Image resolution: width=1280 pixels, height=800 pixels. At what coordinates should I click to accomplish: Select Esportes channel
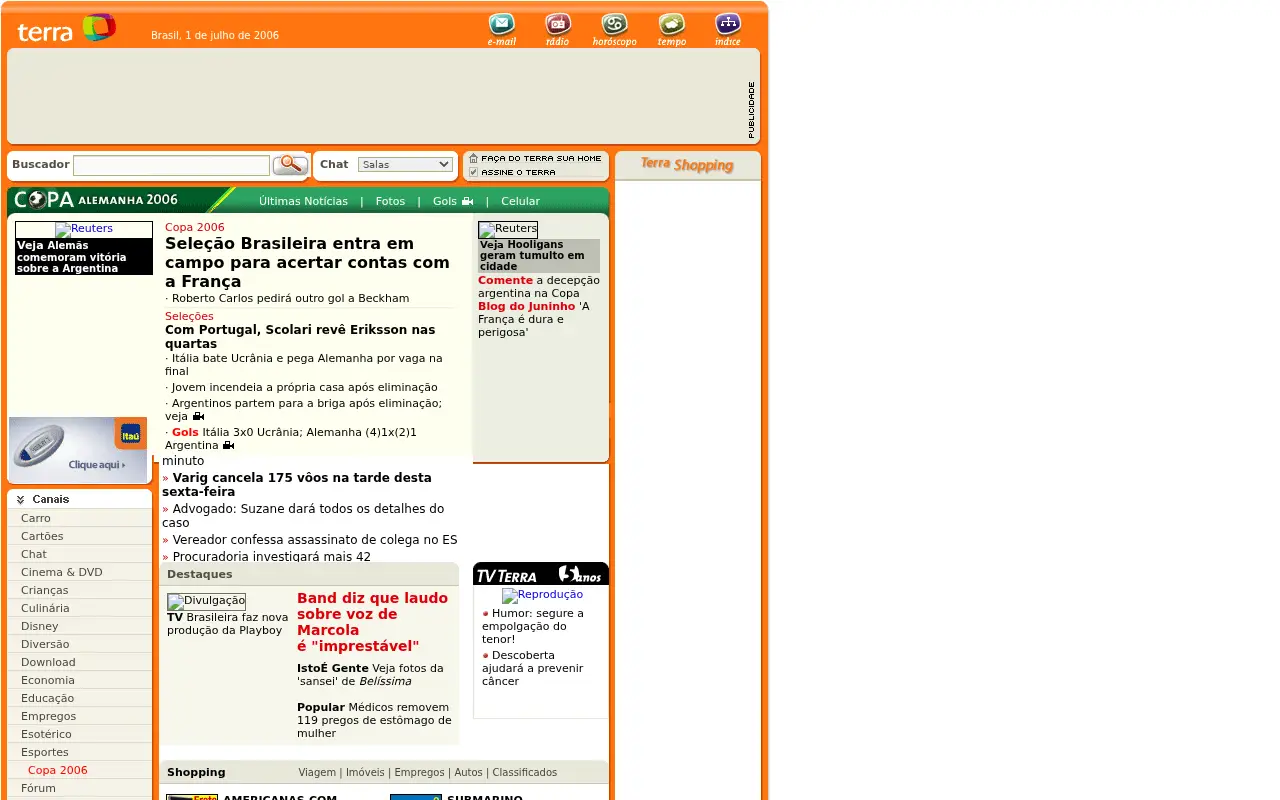pyautogui.click(x=45, y=752)
